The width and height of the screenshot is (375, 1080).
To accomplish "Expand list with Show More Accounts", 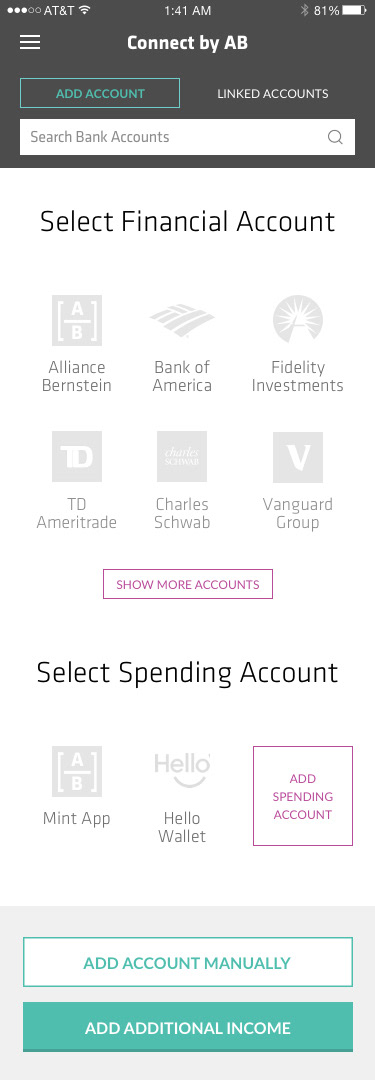I will pyautogui.click(x=188, y=584).
